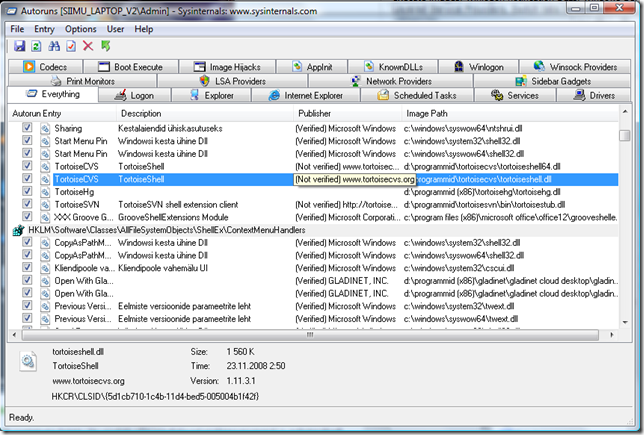This screenshot has height=435, width=644.
Task: Click the Refresh toolbar icon
Action: tap(36, 46)
